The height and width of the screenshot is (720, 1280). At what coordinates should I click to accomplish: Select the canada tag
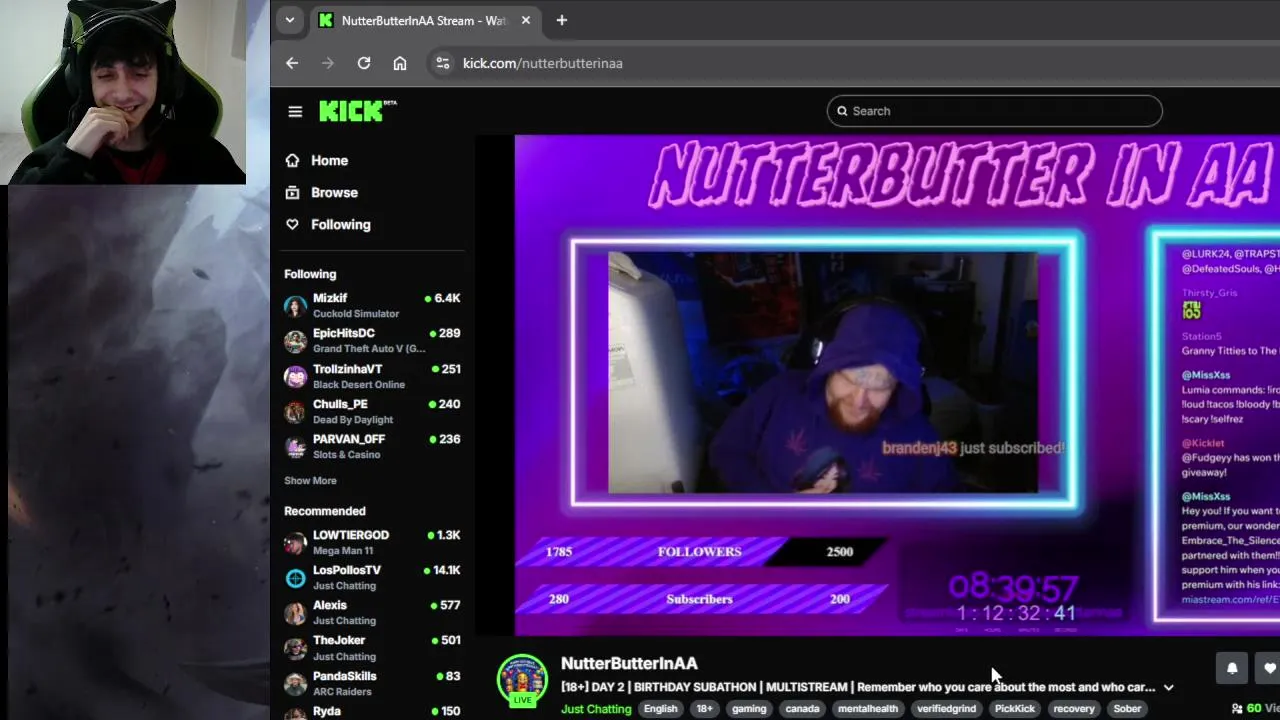[x=802, y=709]
